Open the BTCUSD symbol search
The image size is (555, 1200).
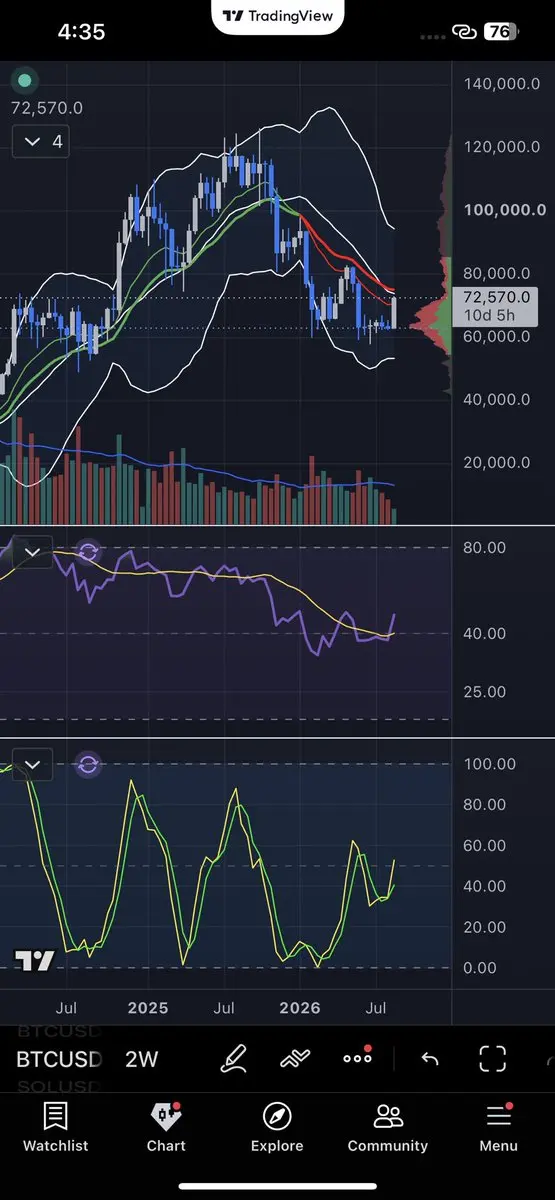(x=59, y=1059)
